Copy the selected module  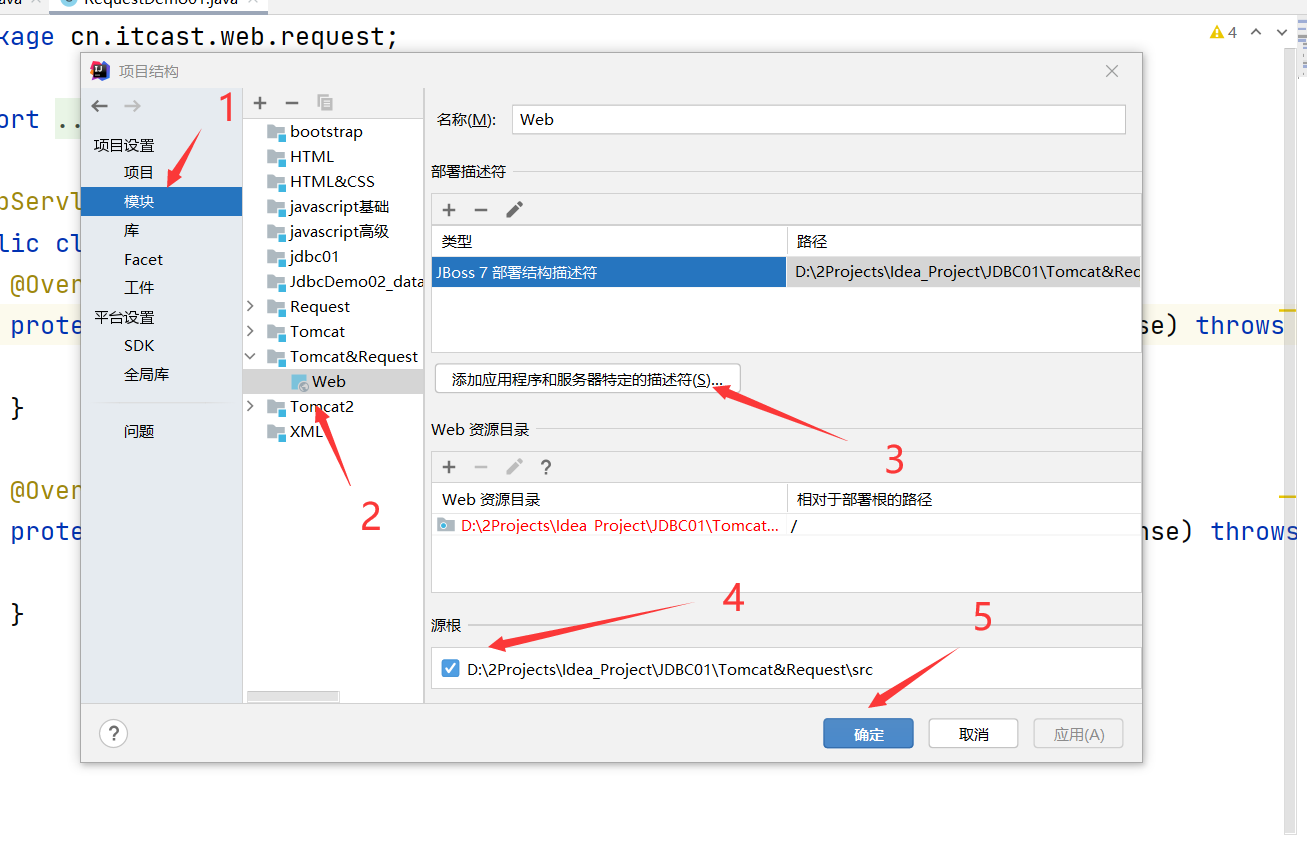[x=325, y=103]
